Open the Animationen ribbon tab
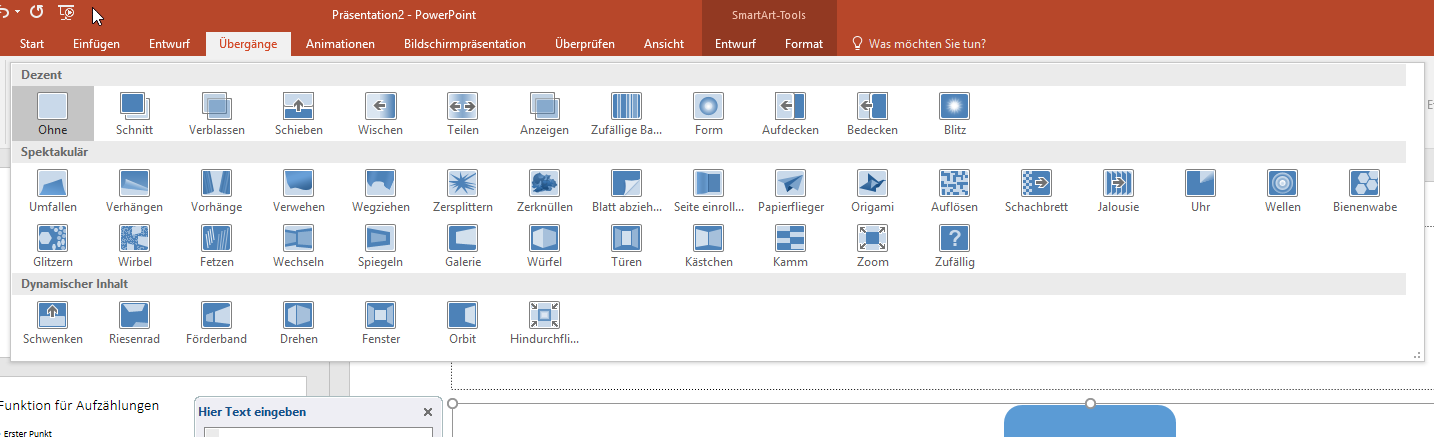 coord(340,44)
